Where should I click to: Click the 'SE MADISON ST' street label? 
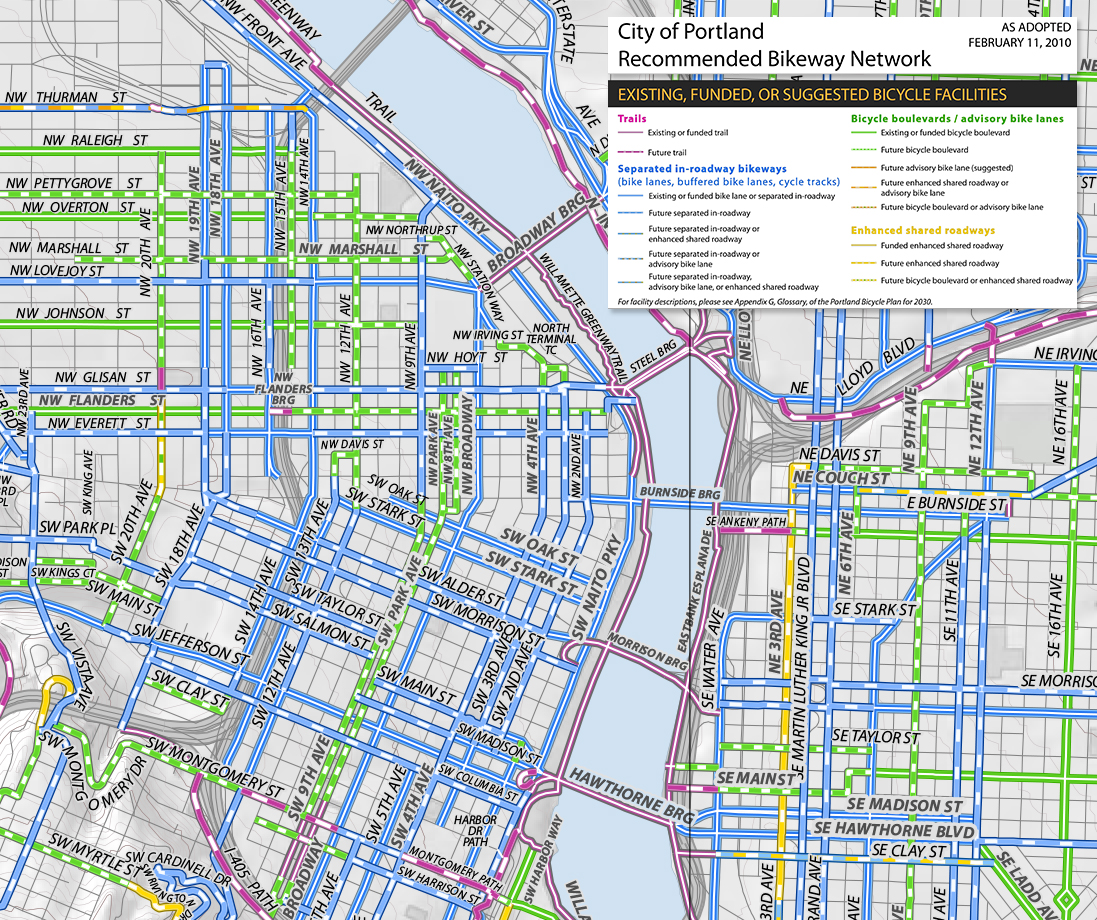point(905,805)
